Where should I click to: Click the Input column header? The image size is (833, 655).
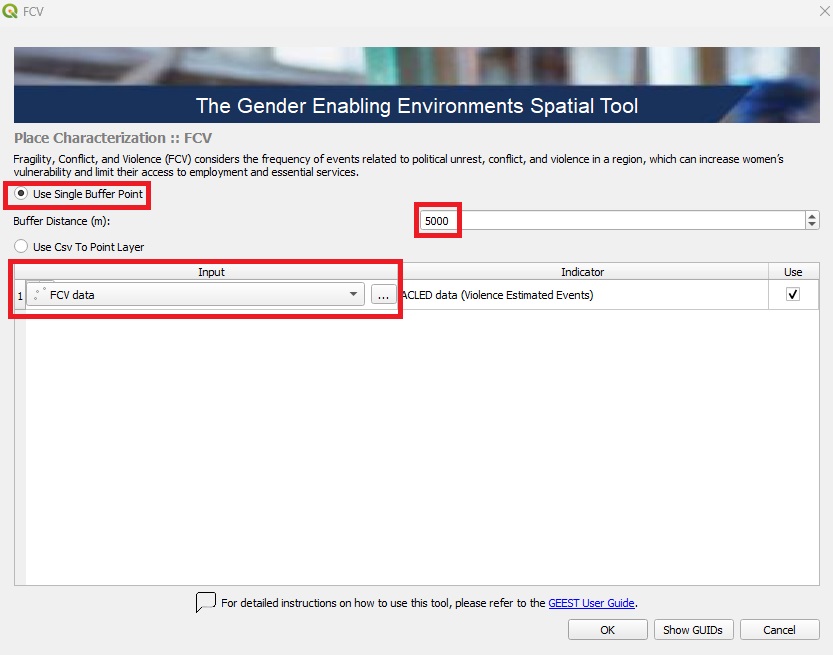click(211, 272)
